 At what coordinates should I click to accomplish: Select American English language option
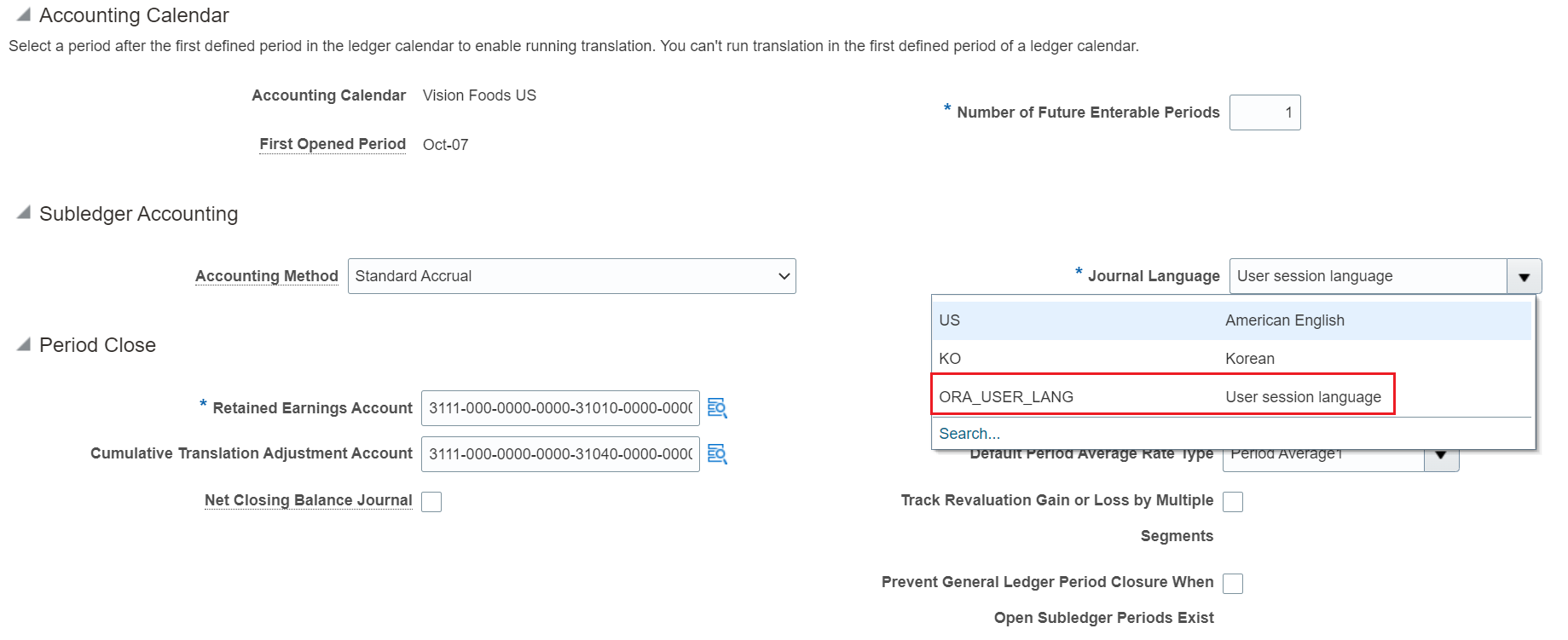(x=1230, y=320)
